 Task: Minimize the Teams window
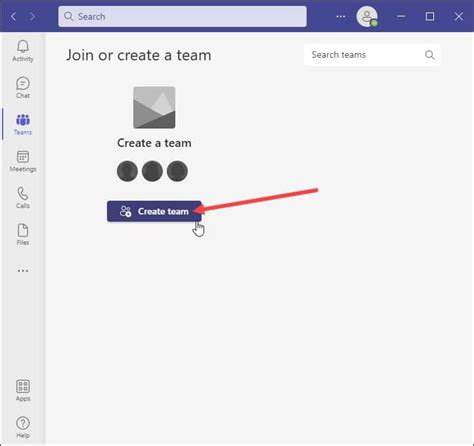[401, 16]
